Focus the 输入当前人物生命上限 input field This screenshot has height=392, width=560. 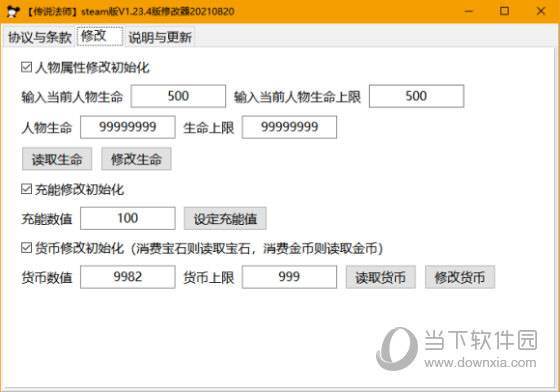416,96
